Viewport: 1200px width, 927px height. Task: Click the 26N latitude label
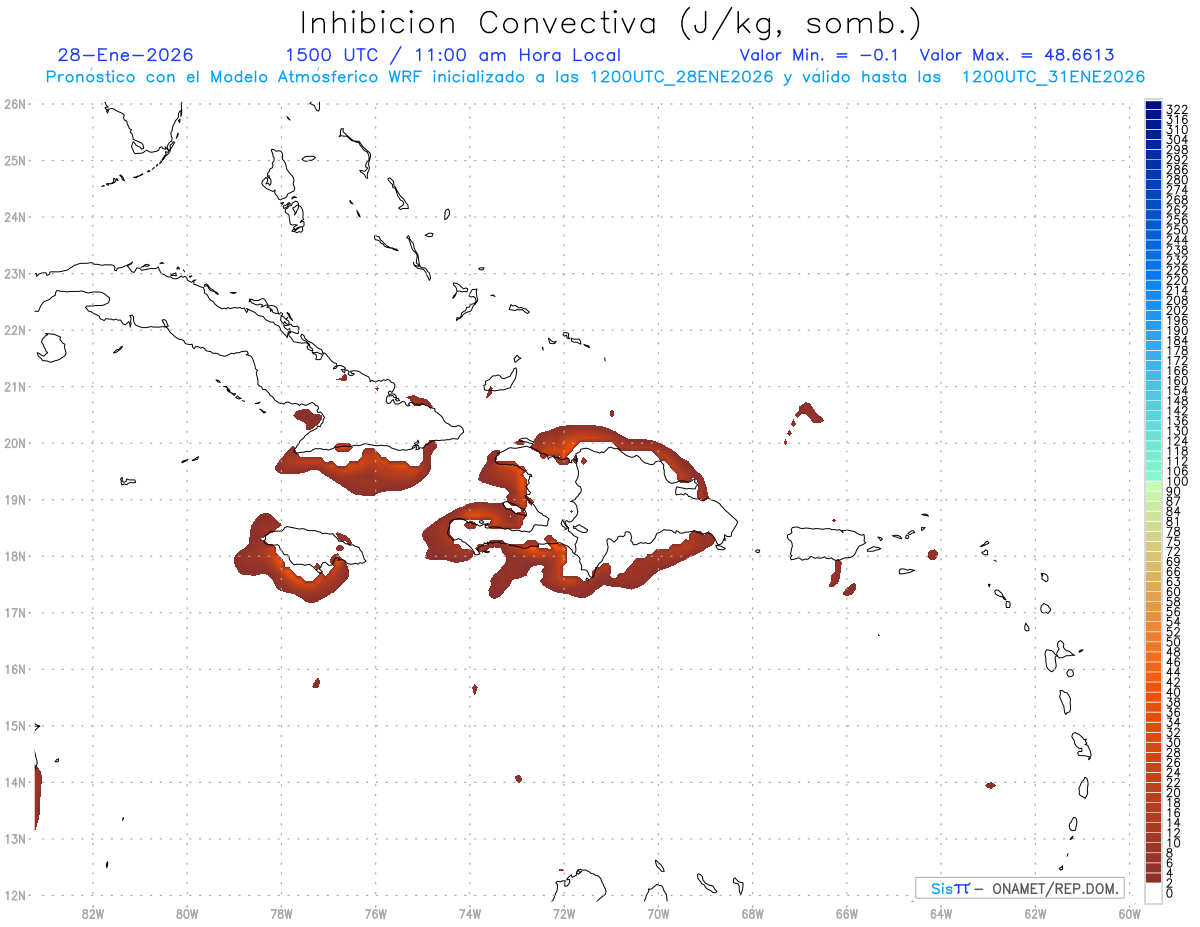point(14,104)
